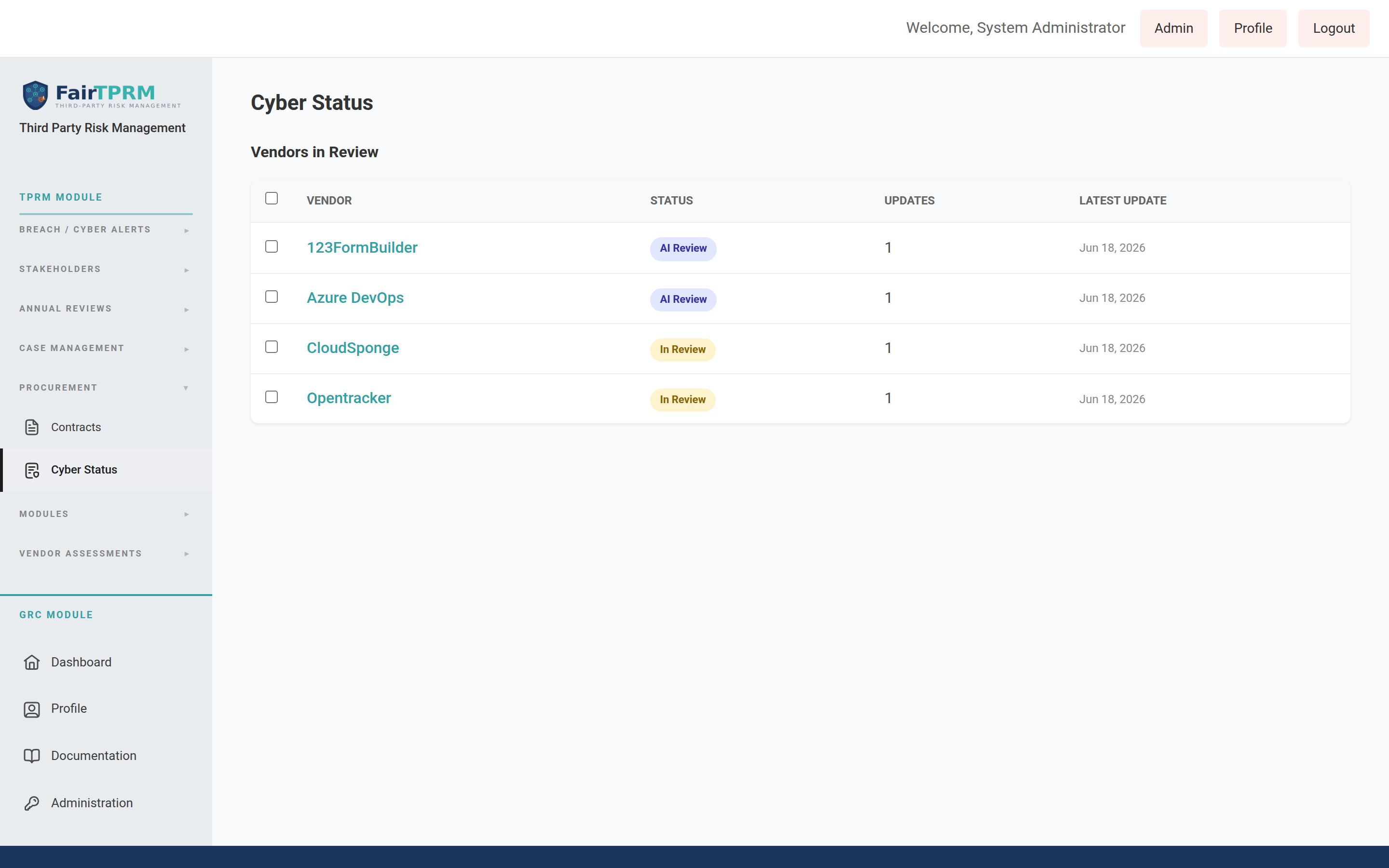Click the Updates column header

(x=909, y=200)
